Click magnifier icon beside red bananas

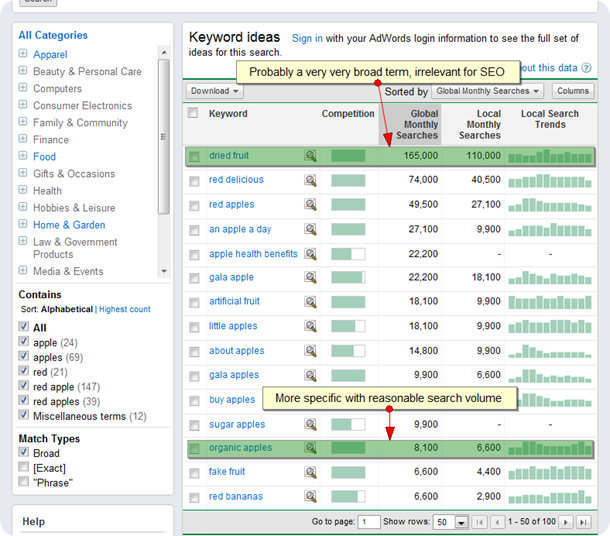point(311,497)
